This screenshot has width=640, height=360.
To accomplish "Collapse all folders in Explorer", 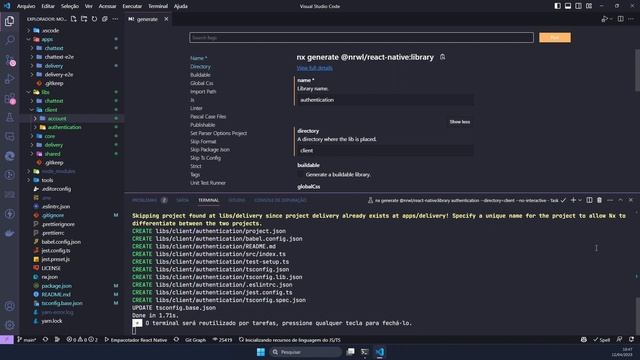I will click(105, 19).
